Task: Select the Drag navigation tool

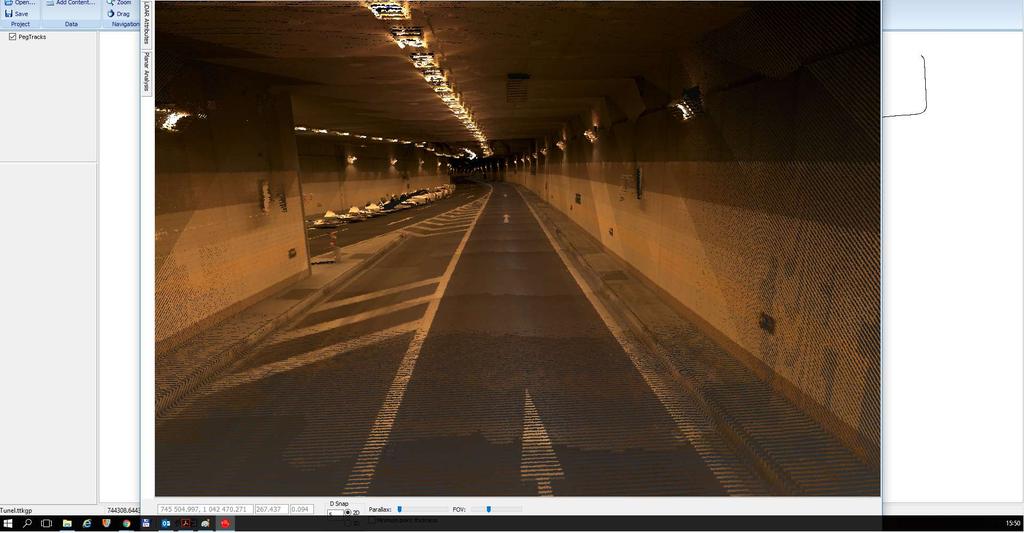Action: (118, 14)
